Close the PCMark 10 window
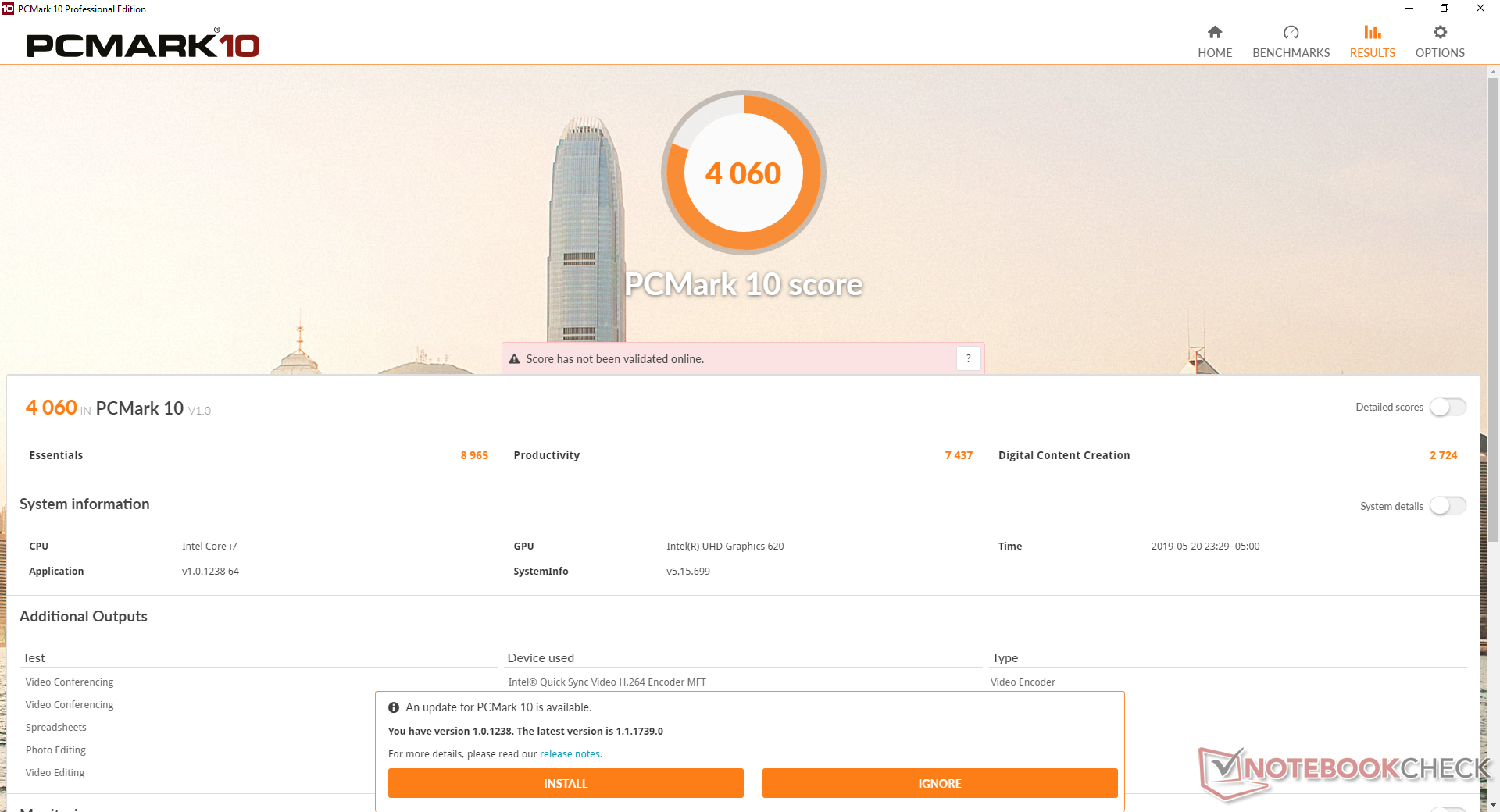The height and width of the screenshot is (812, 1500). pos(1480,9)
